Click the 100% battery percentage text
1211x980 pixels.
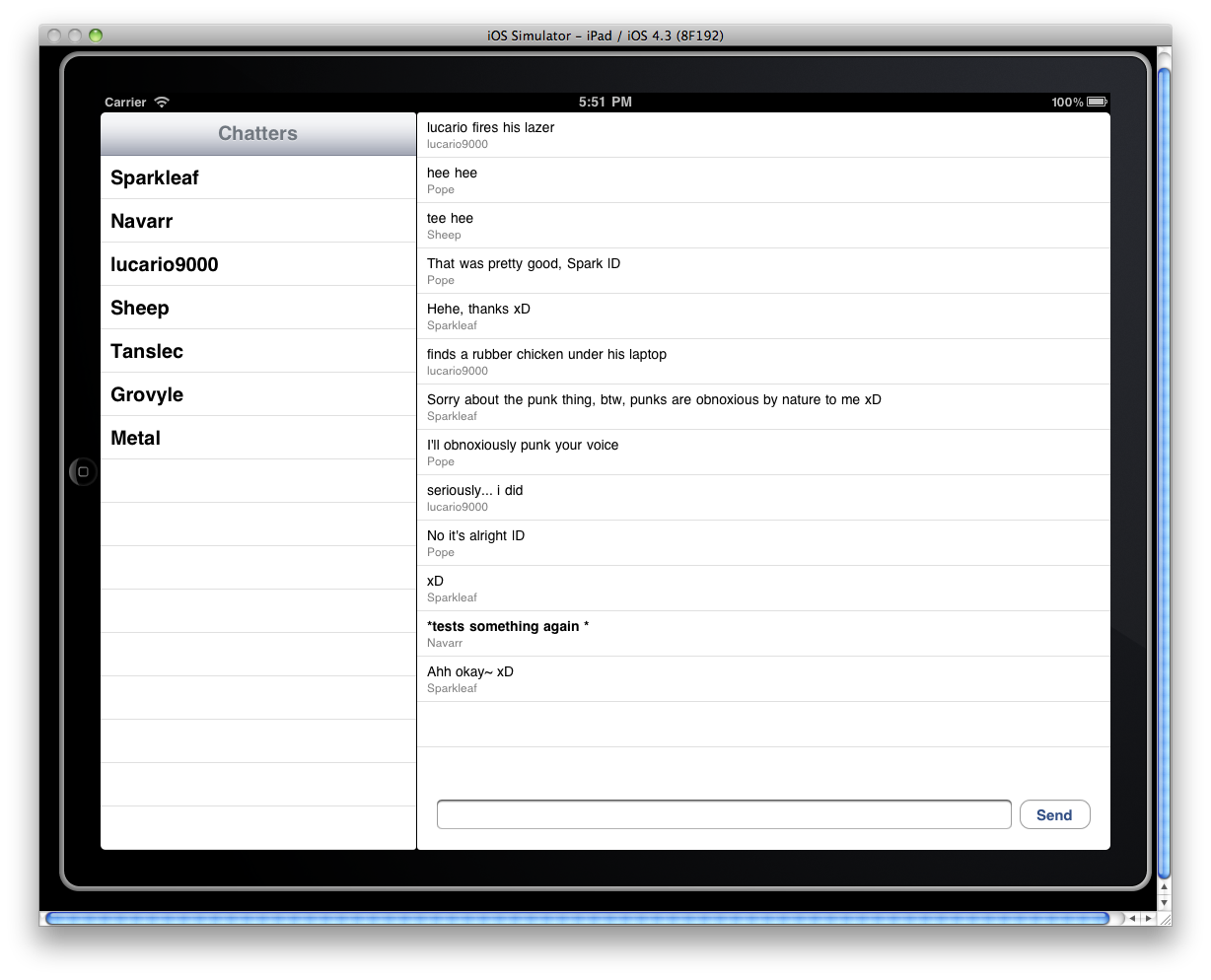[x=1067, y=103]
